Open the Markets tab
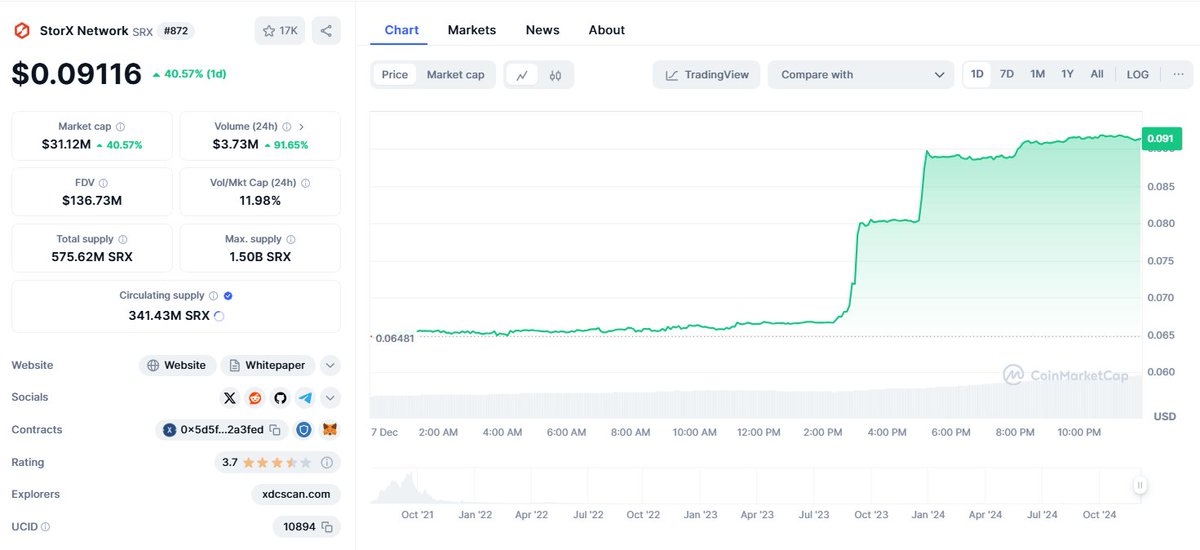The width and height of the screenshot is (1200, 550). (472, 30)
